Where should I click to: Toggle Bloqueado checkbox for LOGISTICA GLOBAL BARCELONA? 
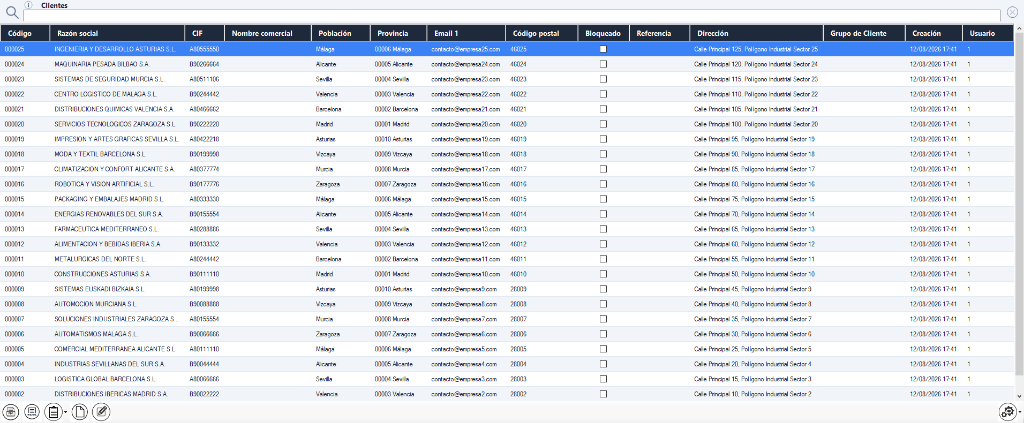click(603, 379)
